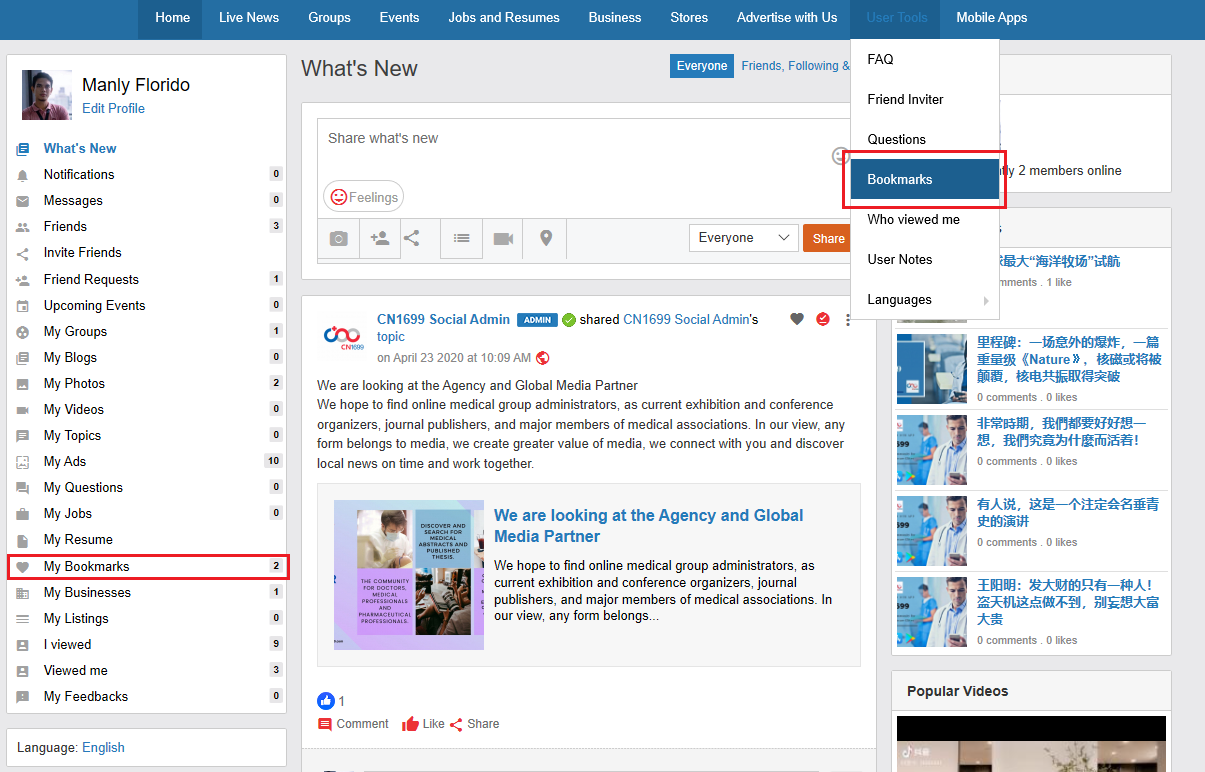Viewport: 1205px width, 772px height.
Task: Click the camera icon to add a photo
Action: coord(339,239)
